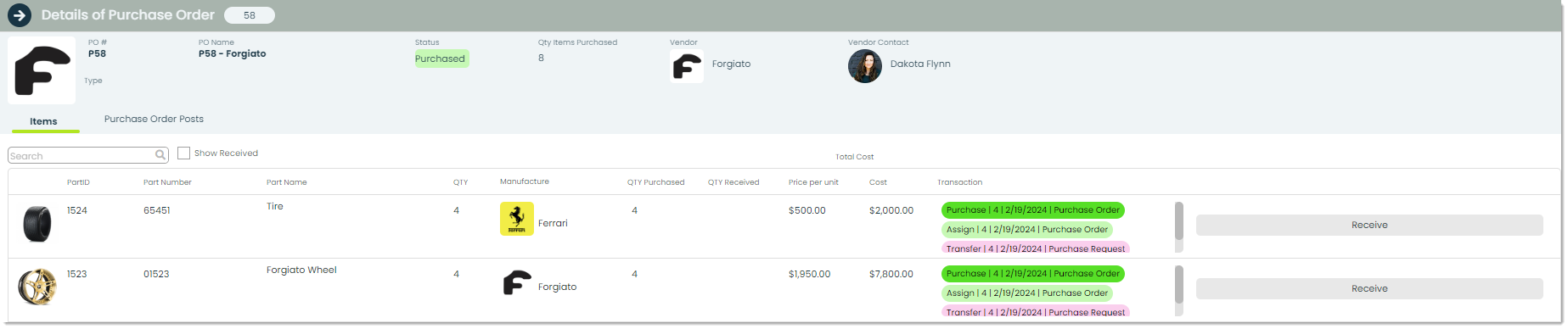
Task: Focus the Search input field
Action: click(x=81, y=156)
